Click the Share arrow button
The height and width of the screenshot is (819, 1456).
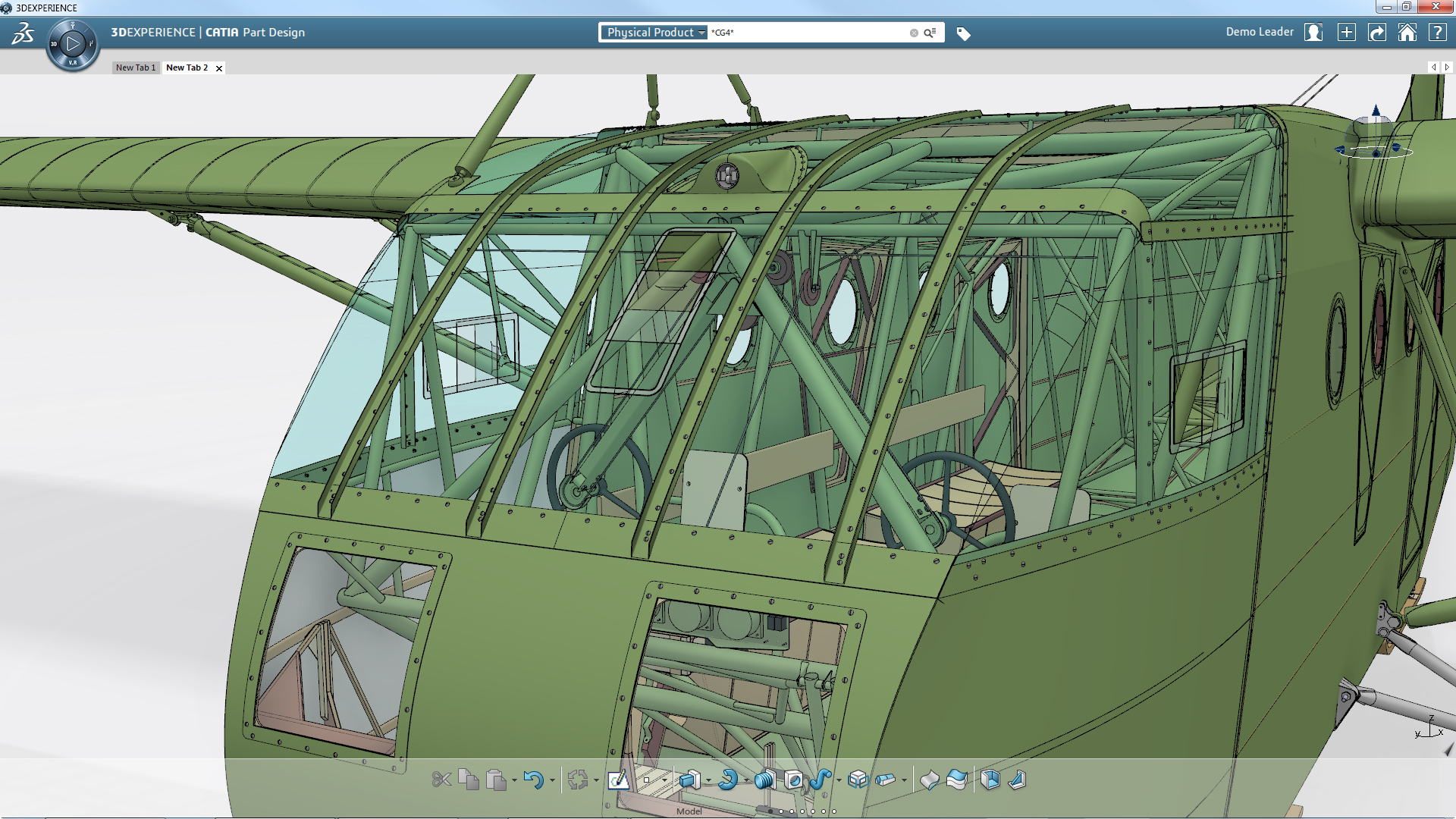point(1376,33)
